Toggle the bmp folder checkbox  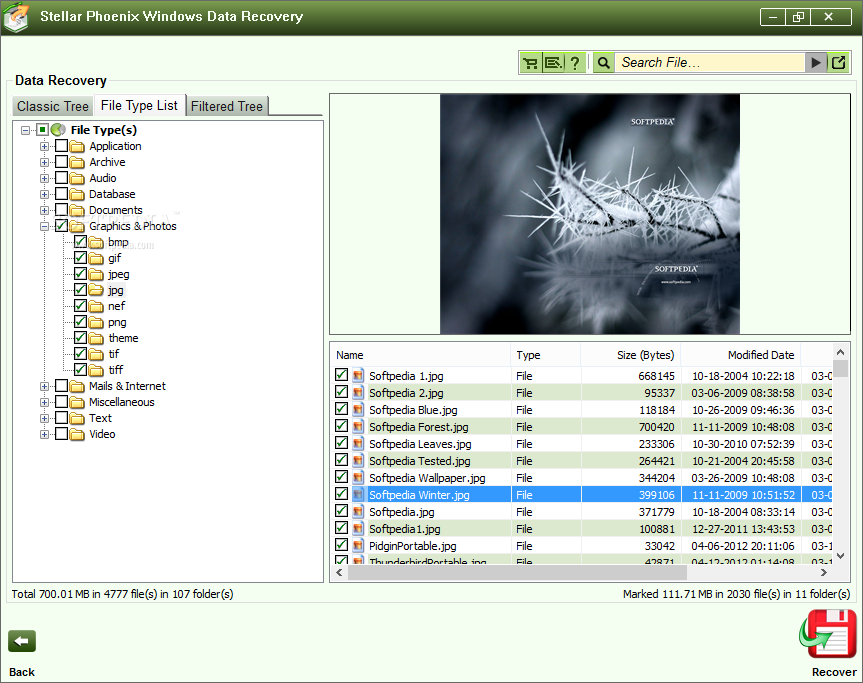80,242
